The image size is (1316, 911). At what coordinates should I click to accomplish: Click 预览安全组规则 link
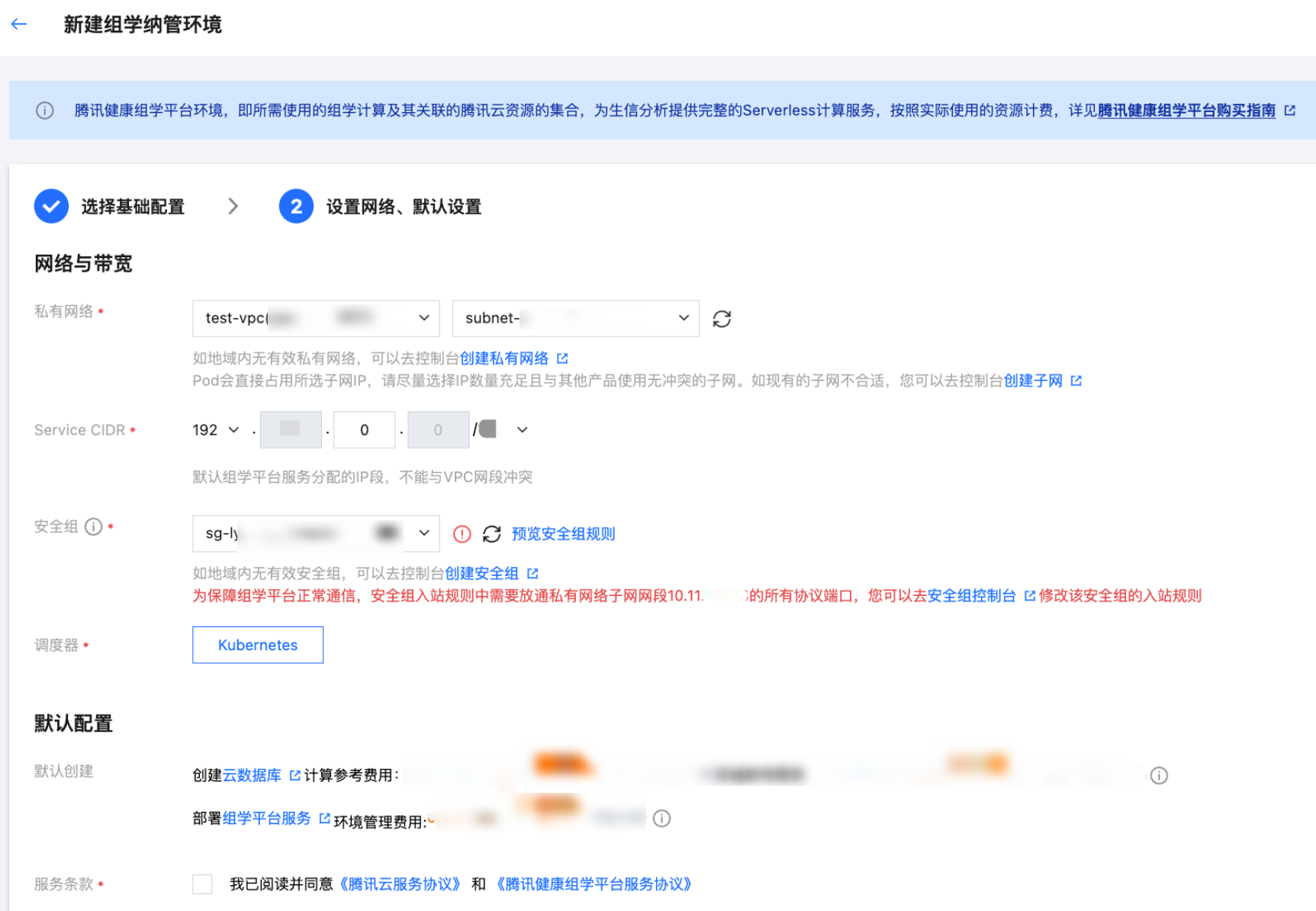pos(563,534)
